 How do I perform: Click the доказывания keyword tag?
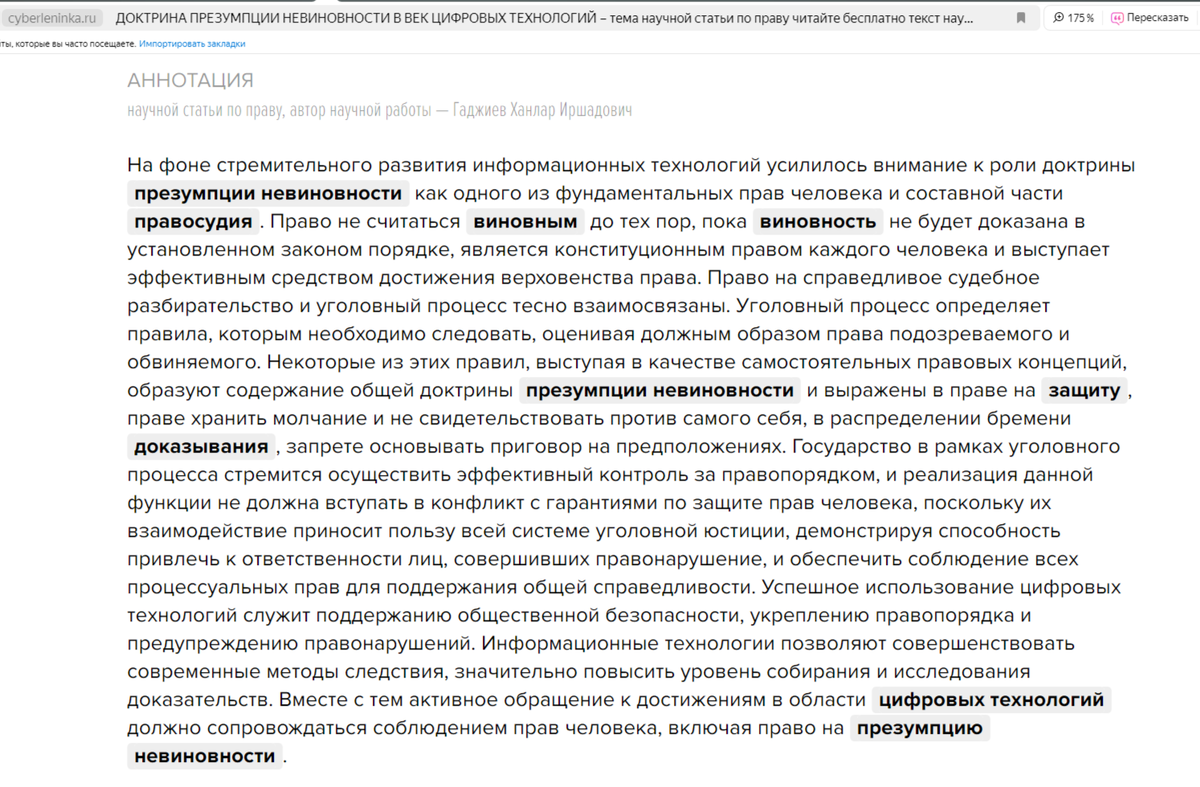pos(201,447)
